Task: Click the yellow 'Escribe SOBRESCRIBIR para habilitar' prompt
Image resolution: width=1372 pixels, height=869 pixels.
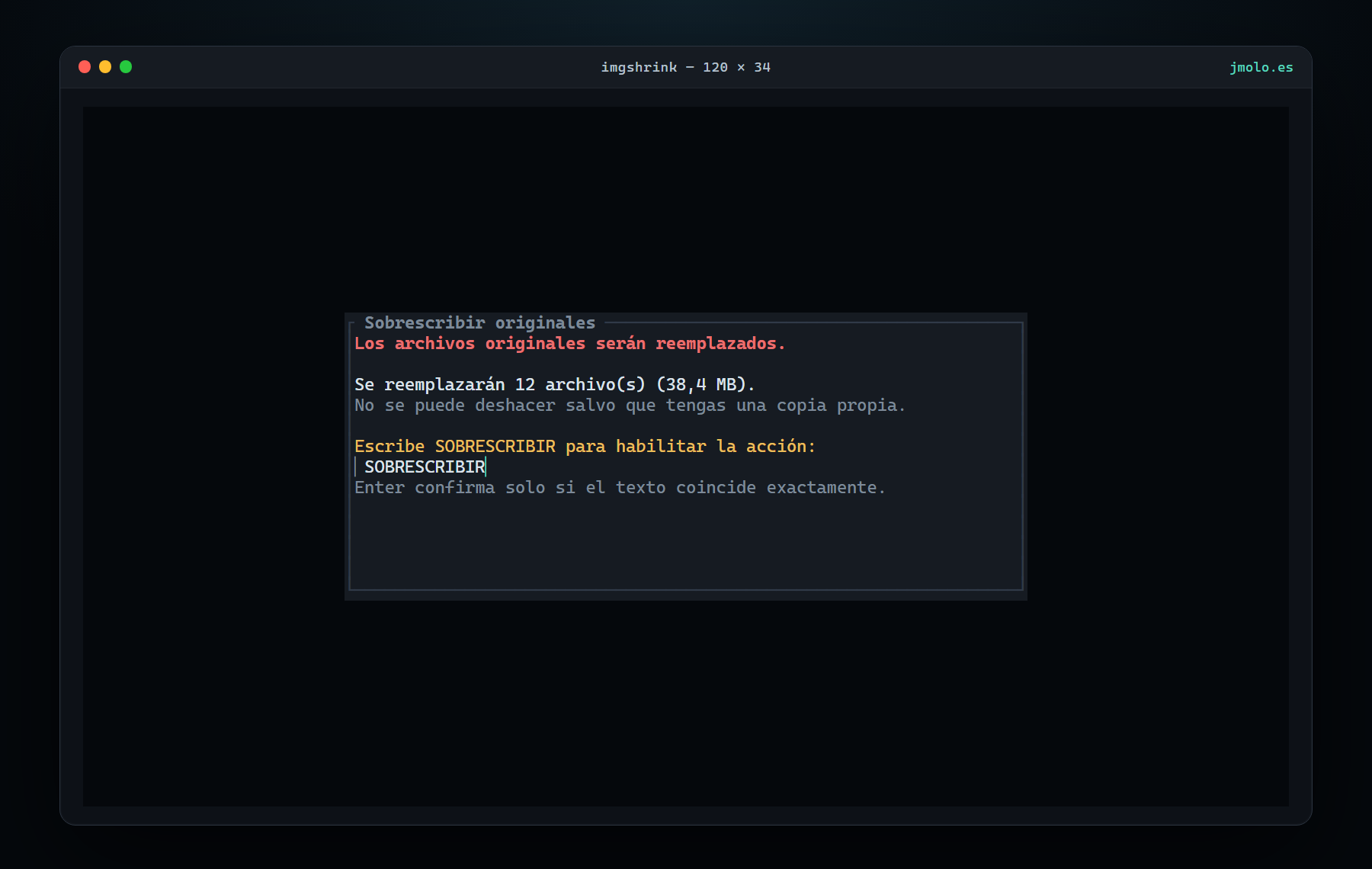Action: 585,446
